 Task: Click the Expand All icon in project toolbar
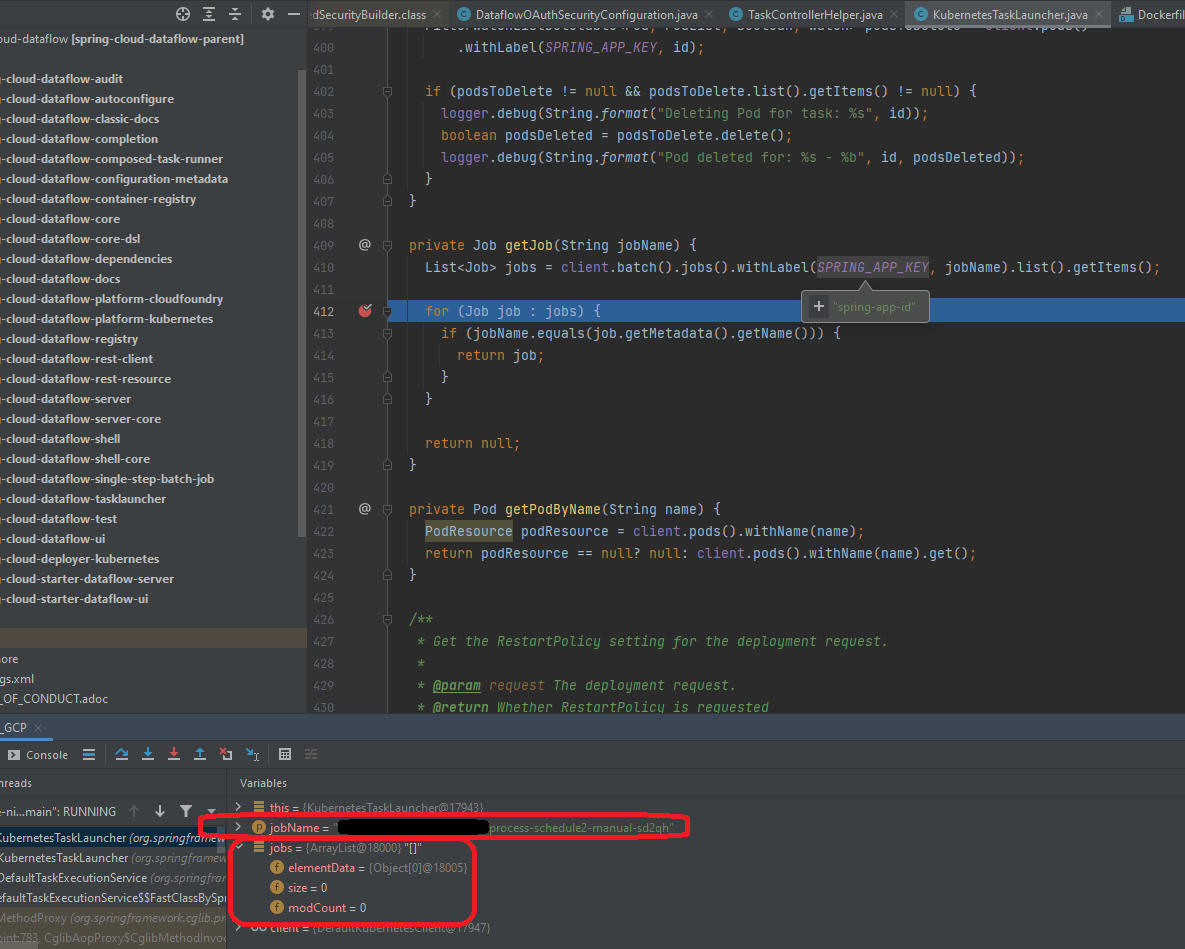209,14
